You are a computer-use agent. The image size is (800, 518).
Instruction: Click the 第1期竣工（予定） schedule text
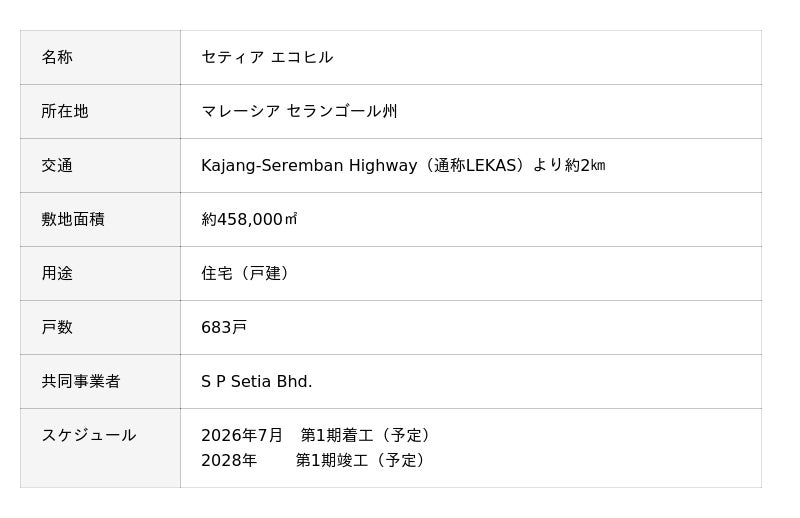click(362, 460)
